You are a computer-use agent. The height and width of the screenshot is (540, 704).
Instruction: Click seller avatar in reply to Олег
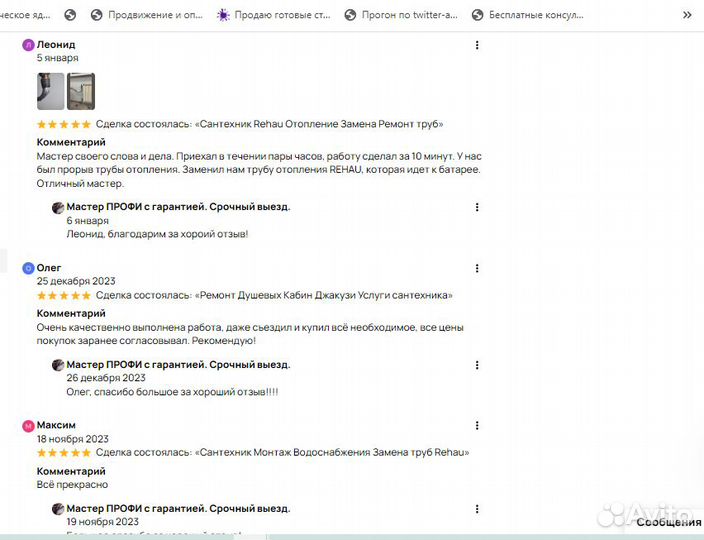58,365
